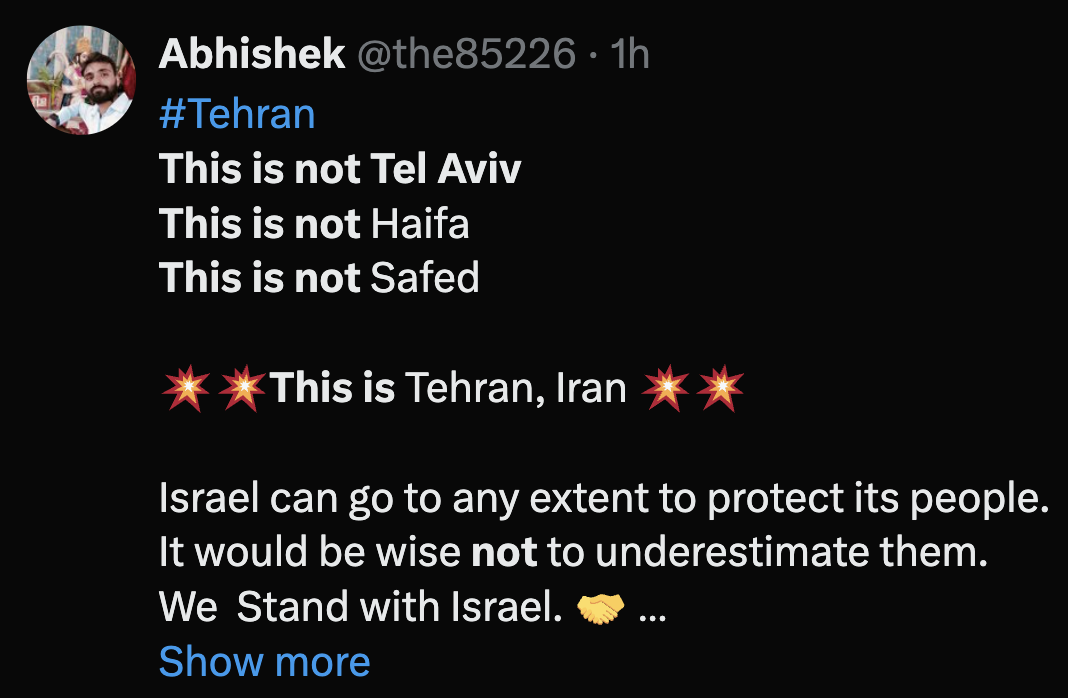Click the bold "not" before "to underestimate them"

point(504,553)
